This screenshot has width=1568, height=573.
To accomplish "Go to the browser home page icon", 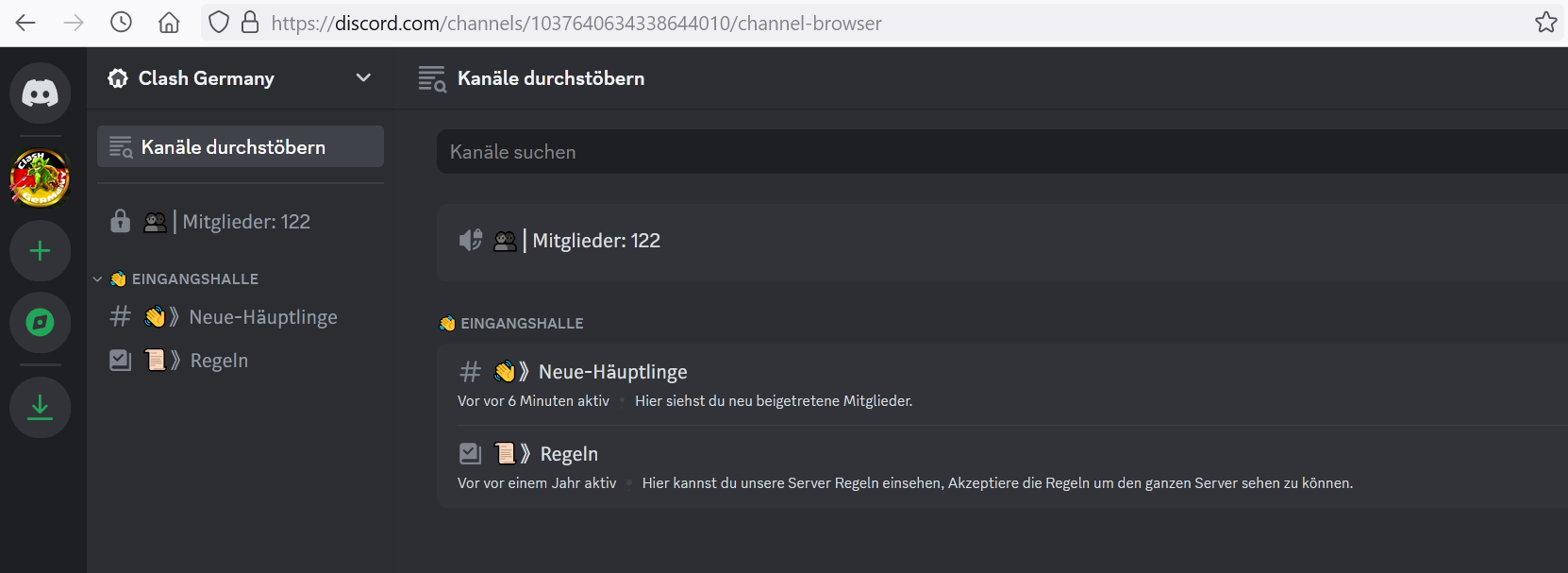I will [x=169, y=23].
